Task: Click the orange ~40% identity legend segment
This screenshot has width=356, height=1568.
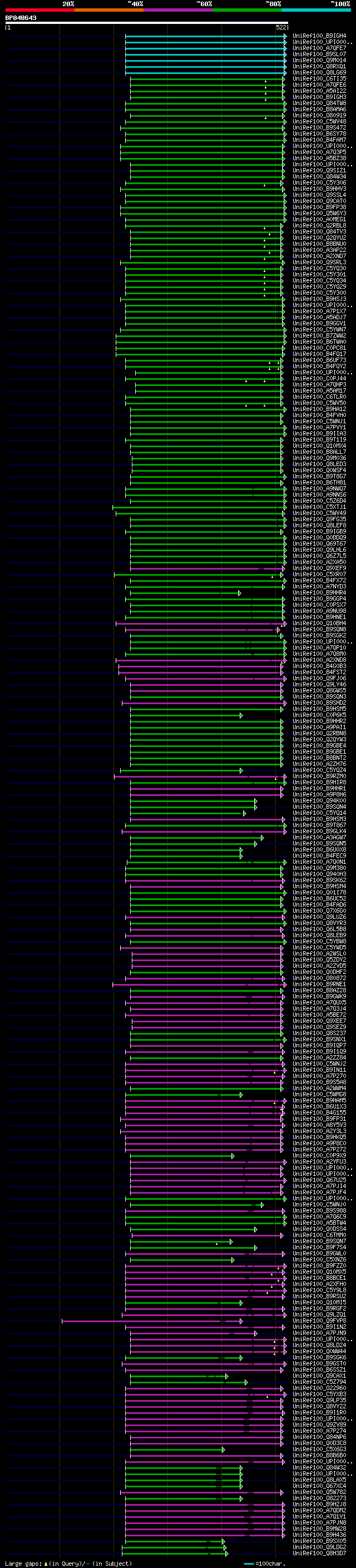Action: [109, 10]
